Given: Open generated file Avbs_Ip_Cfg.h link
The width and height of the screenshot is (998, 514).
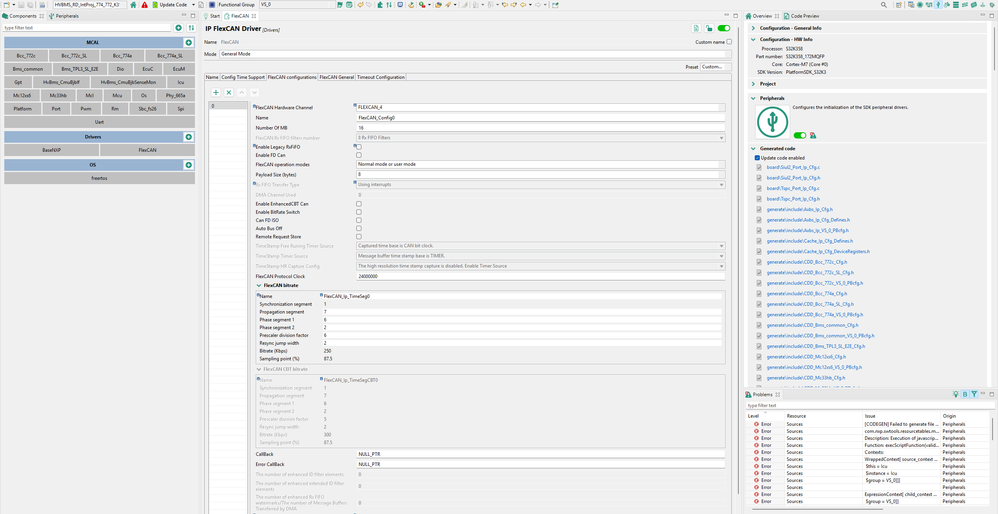Looking at the screenshot, I should pos(799,209).
